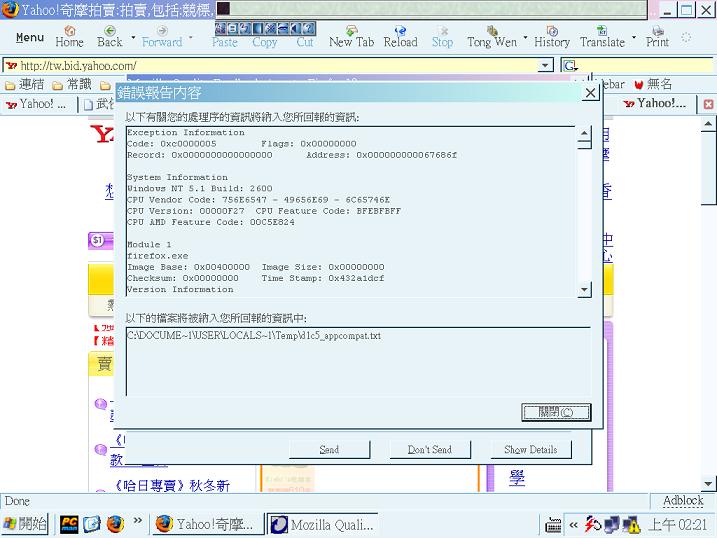Screen dimensions: 717x538
Task: Expand the quick launch overflow chevron
Action: [x=138, y=523]
